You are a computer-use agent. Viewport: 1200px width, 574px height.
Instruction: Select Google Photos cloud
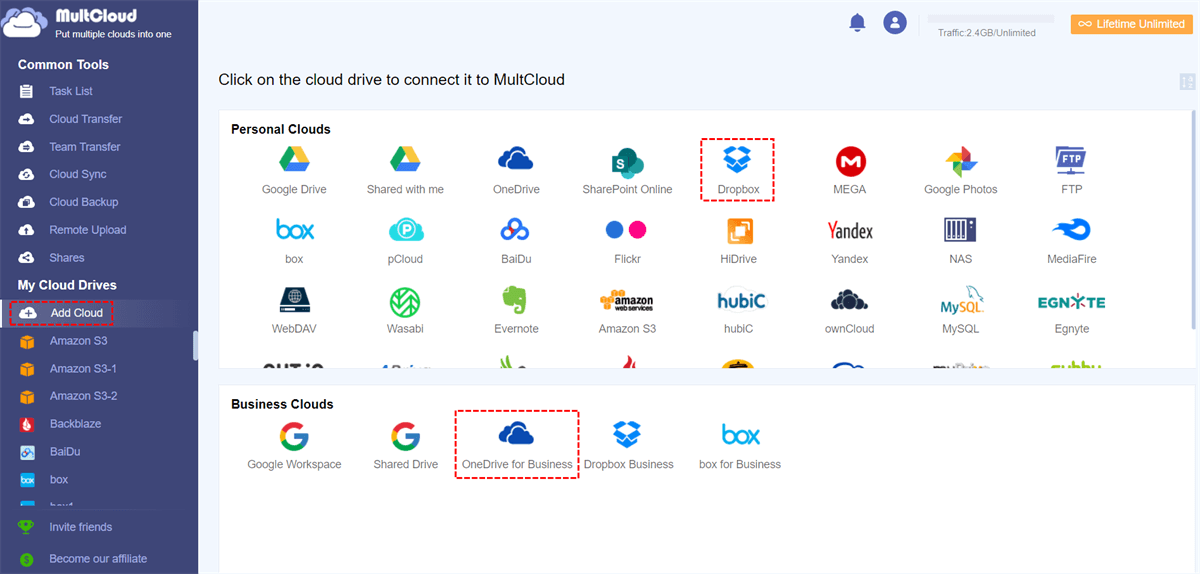[x=960, y=170]
